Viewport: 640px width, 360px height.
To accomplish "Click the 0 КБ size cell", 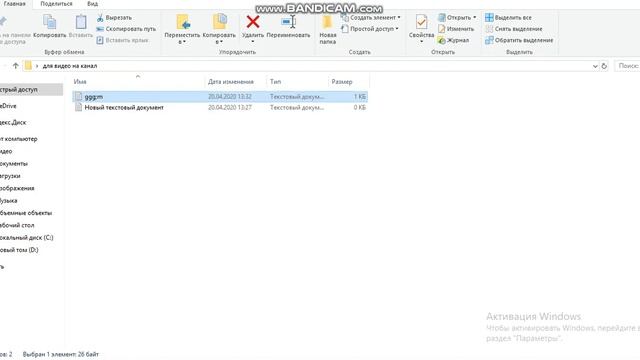I will [x=360, y=107].
